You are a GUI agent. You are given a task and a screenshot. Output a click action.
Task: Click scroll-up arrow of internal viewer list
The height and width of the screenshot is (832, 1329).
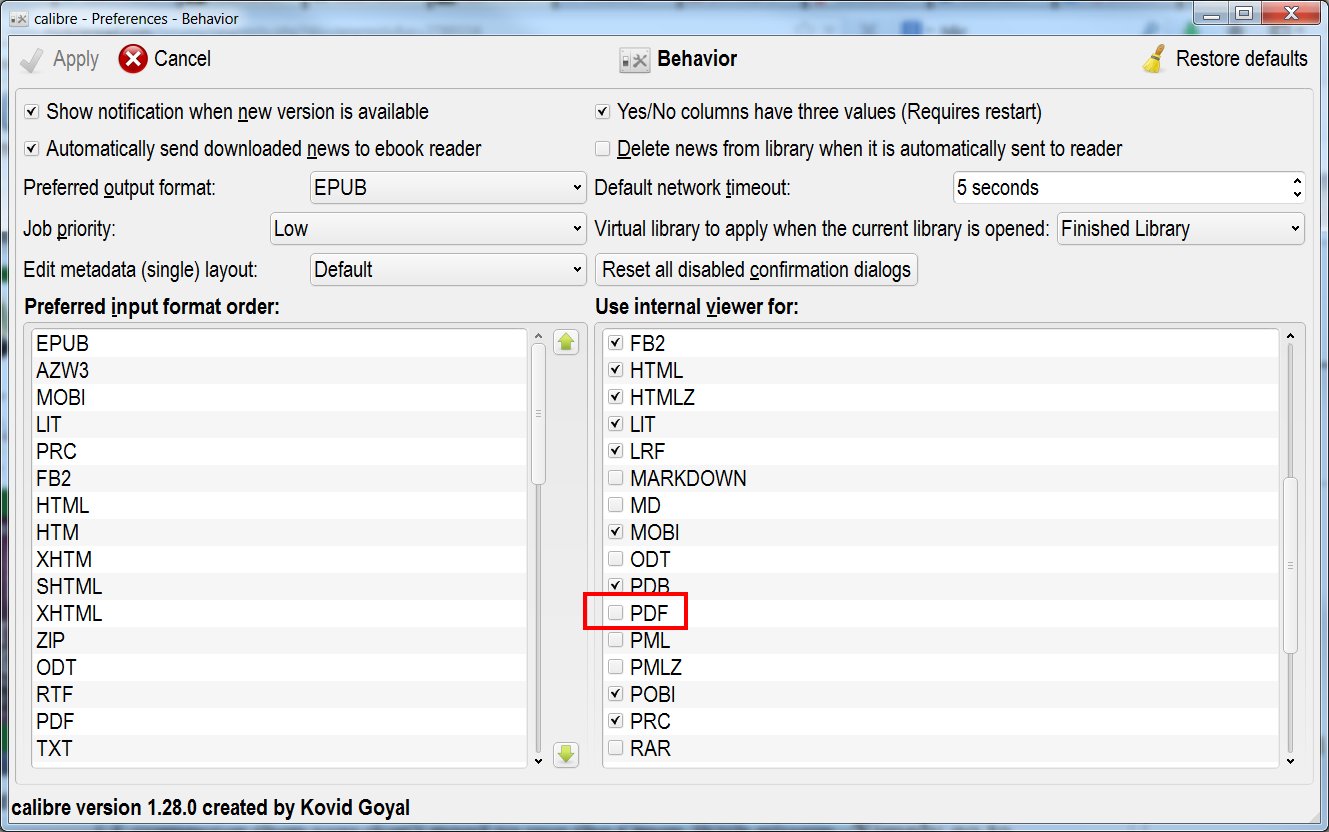(1290, 337)
